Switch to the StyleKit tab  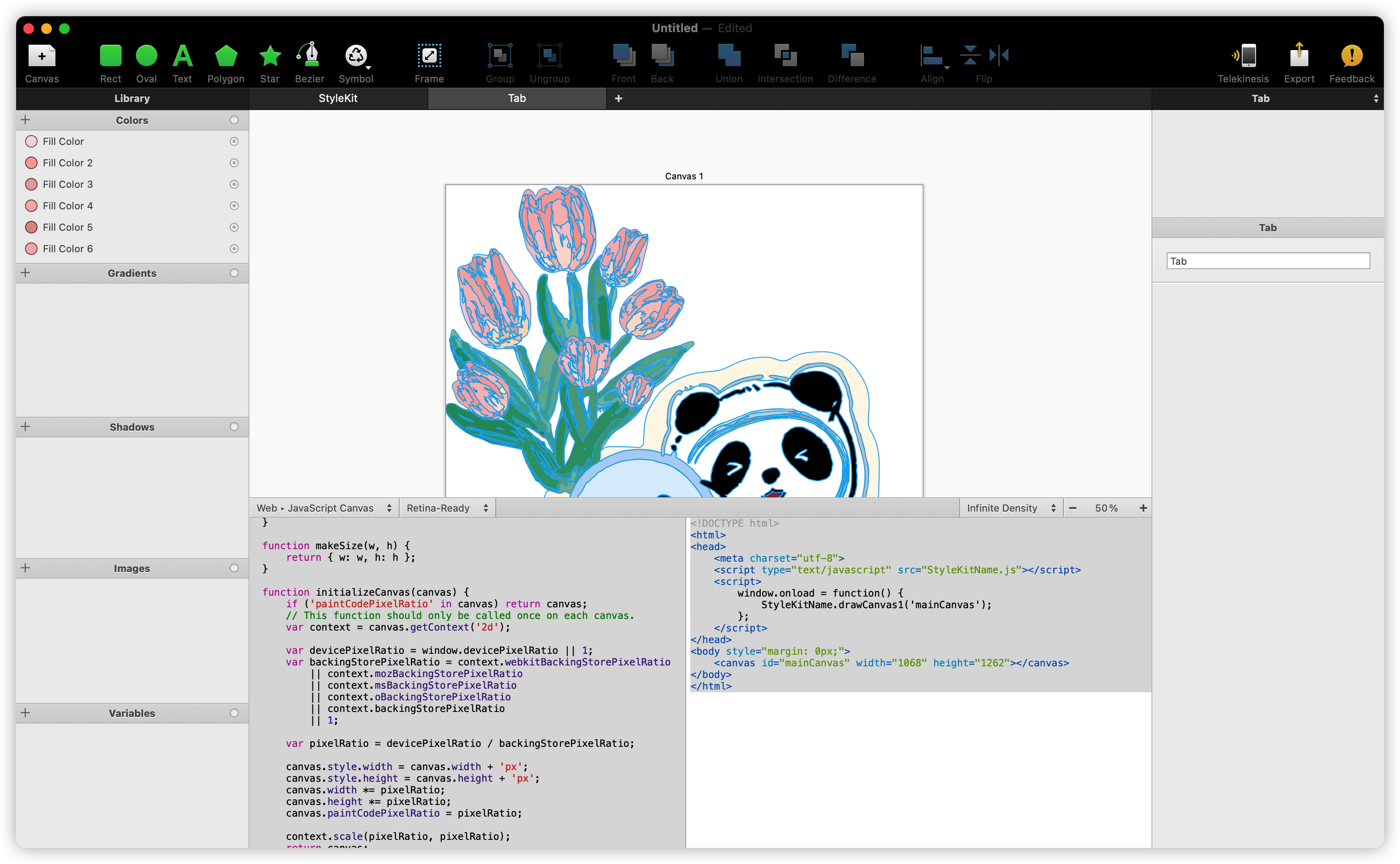(337, 98)
